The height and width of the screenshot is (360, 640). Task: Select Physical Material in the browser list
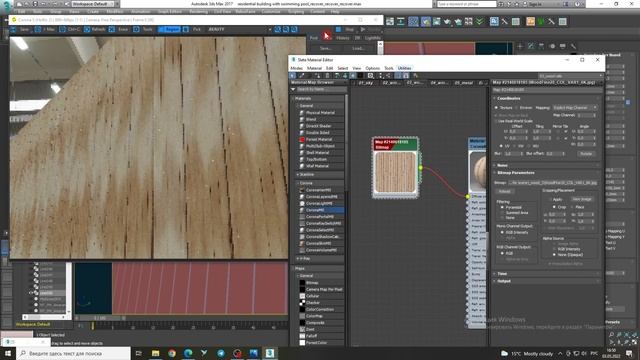320,113
